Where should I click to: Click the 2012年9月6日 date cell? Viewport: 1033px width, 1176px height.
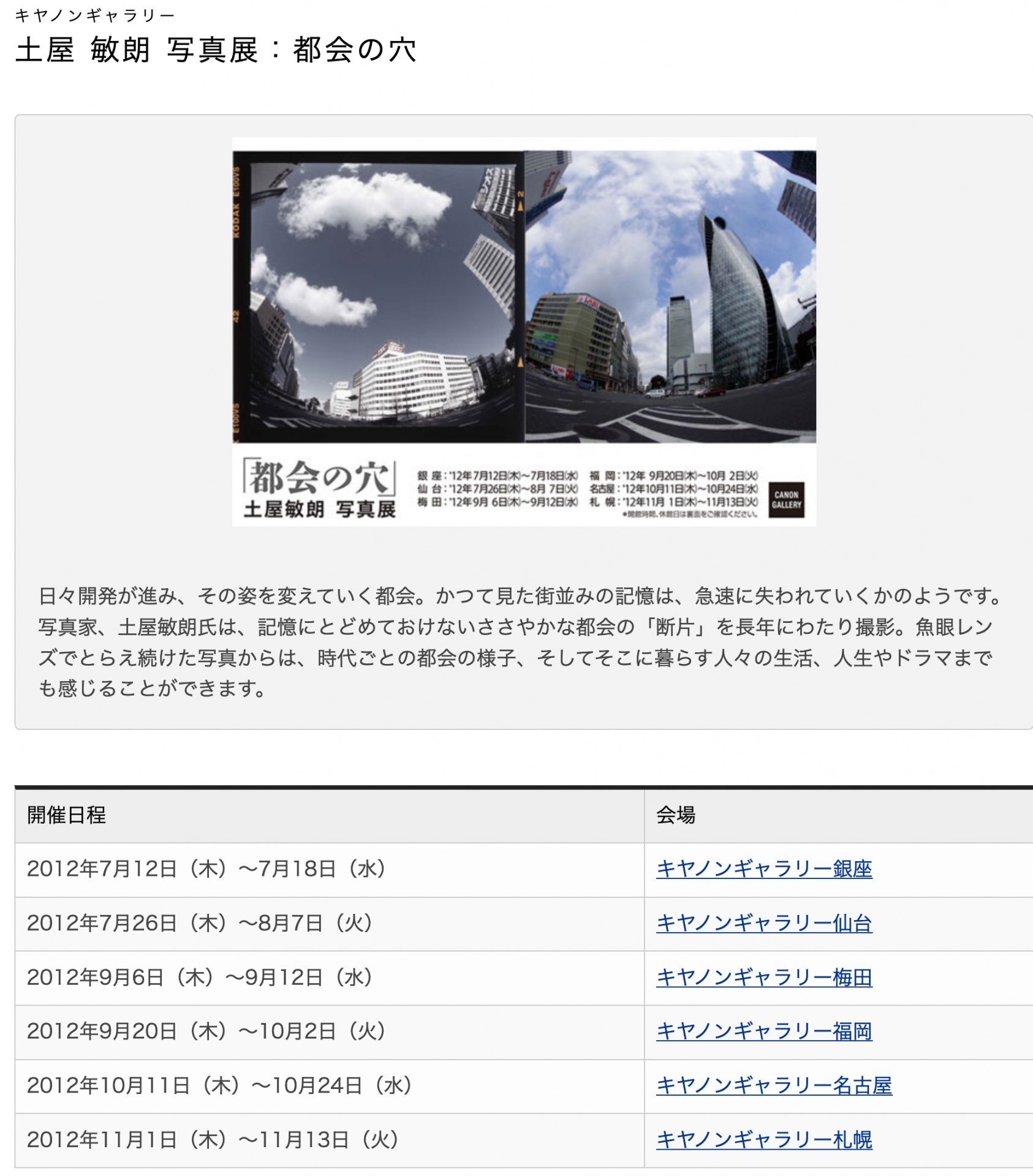pyautogui.click(x=200, y=977)
